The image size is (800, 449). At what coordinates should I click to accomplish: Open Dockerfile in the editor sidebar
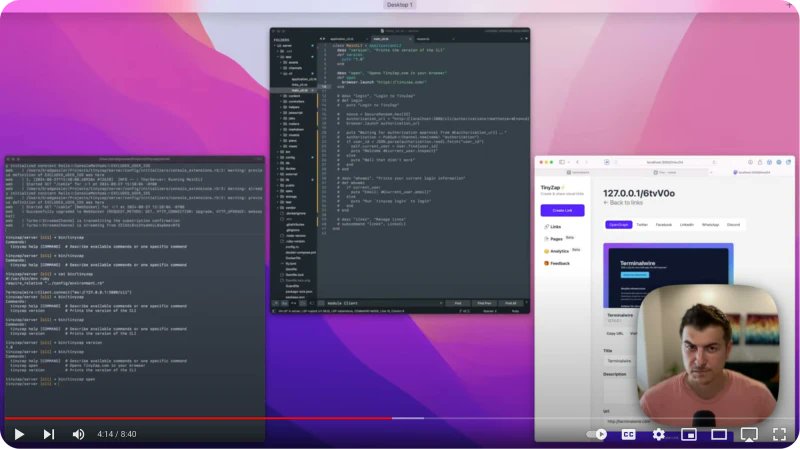click(293, 258)
